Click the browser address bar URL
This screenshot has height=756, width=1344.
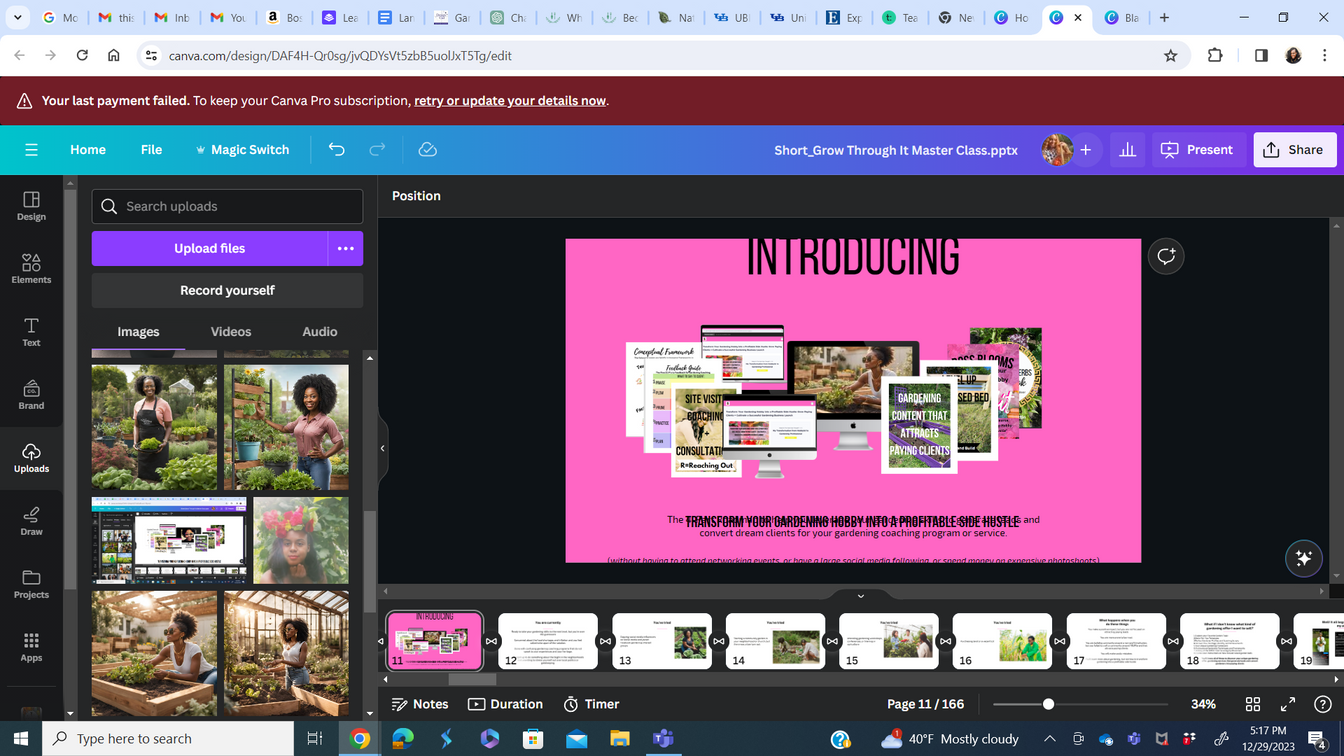click(340, 56)
